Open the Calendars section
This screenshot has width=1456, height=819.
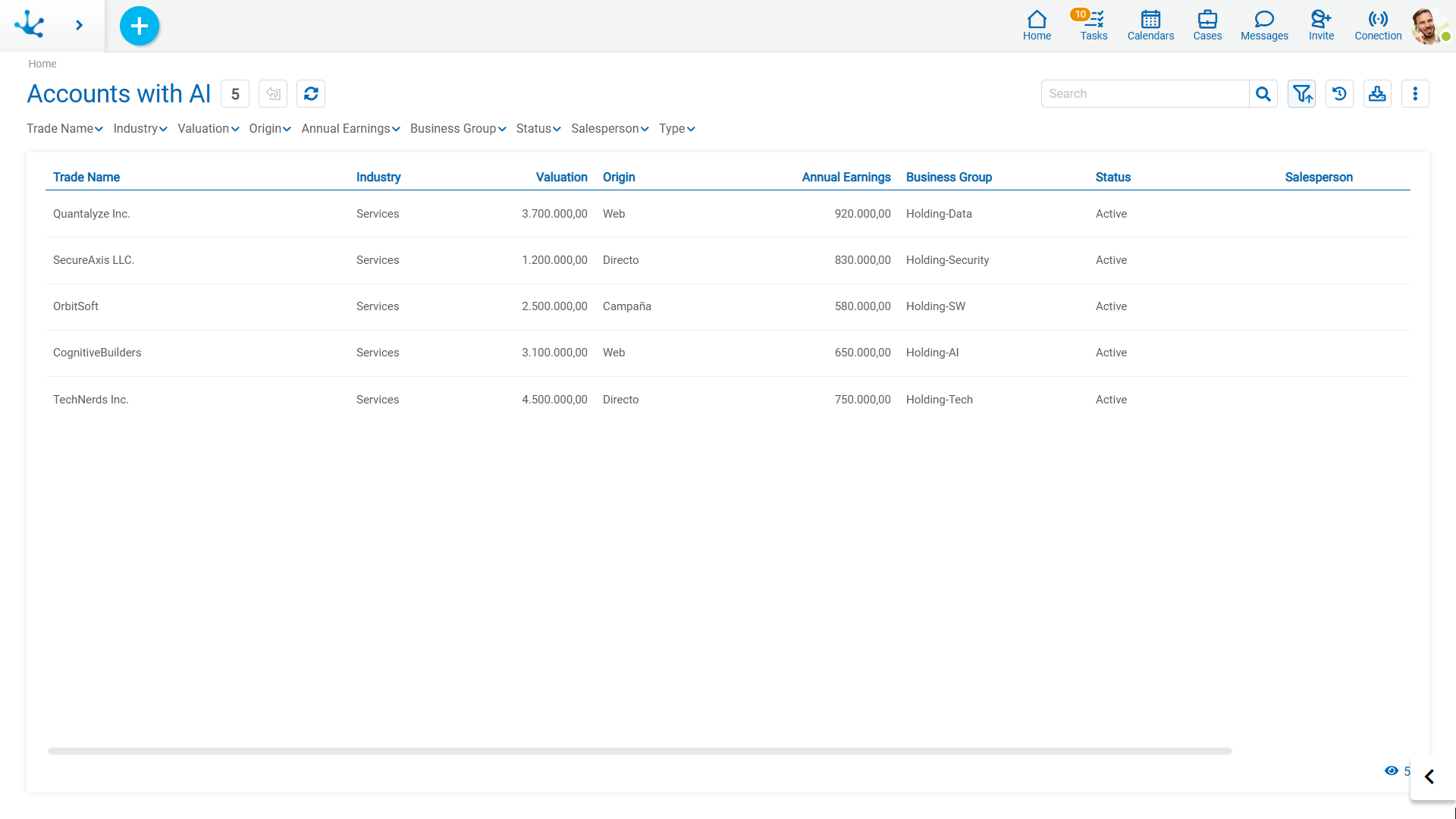[1150, 25]
